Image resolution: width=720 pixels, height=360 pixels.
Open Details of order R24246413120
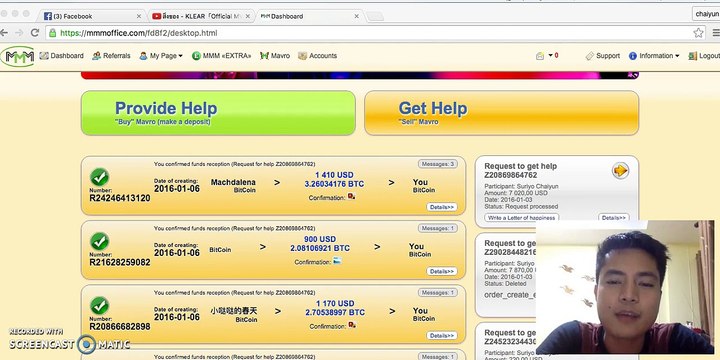(x=442, y=207)
